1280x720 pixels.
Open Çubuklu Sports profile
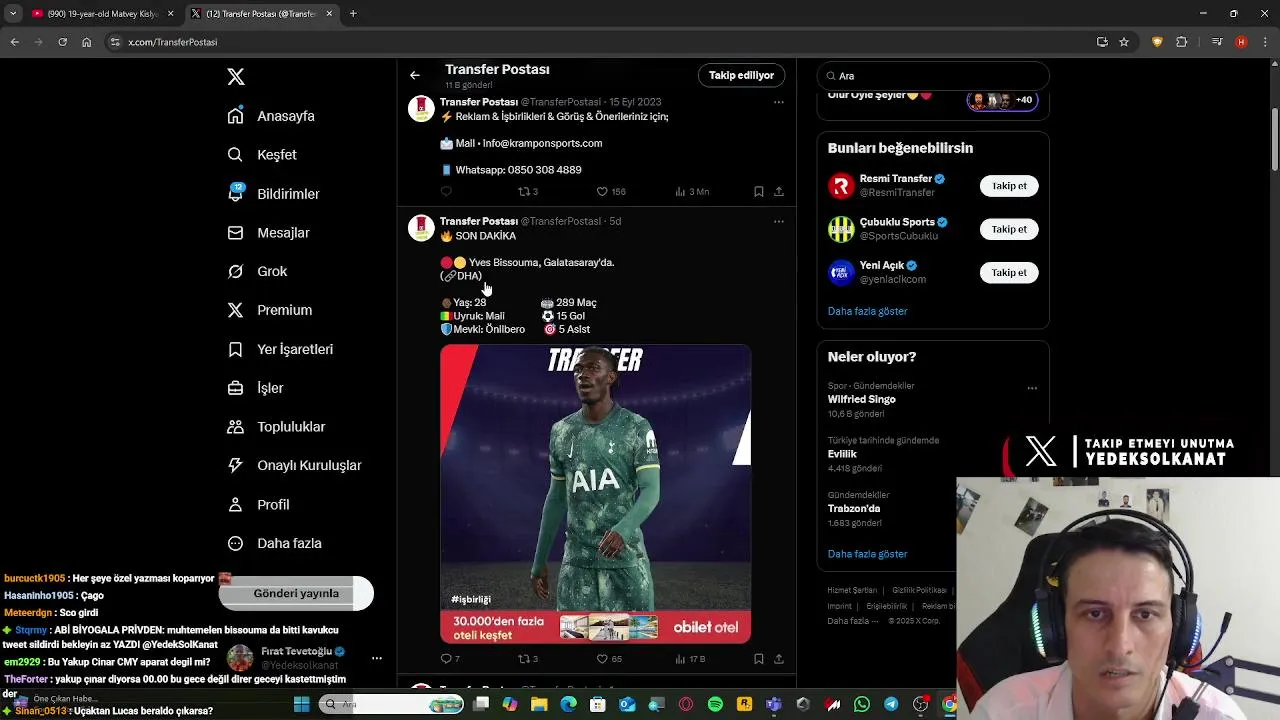(897, 222)
